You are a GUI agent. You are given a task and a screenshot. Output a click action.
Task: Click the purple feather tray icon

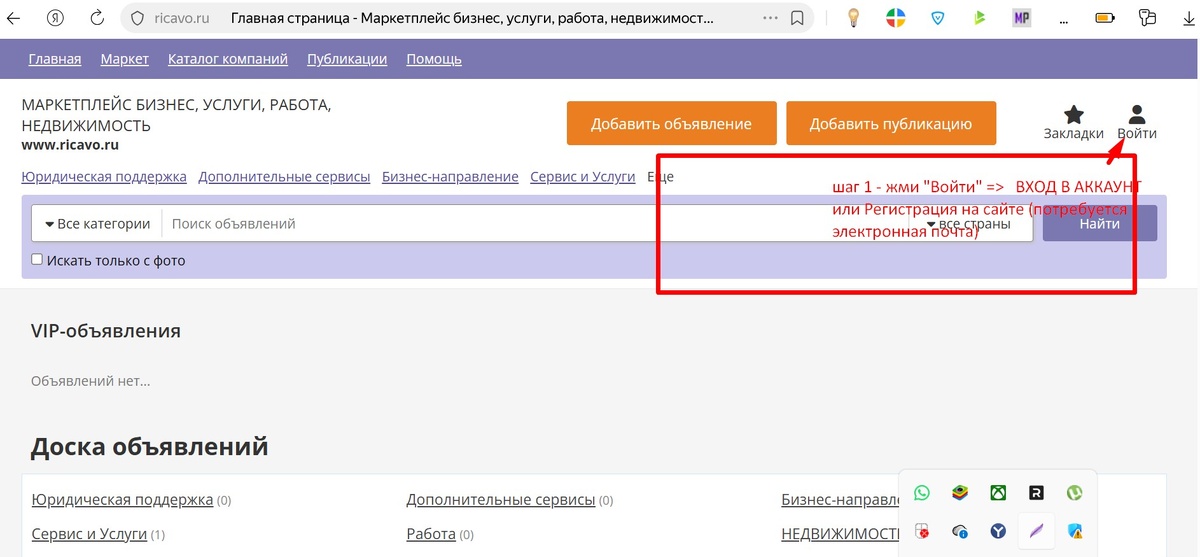coord(1037,531)
